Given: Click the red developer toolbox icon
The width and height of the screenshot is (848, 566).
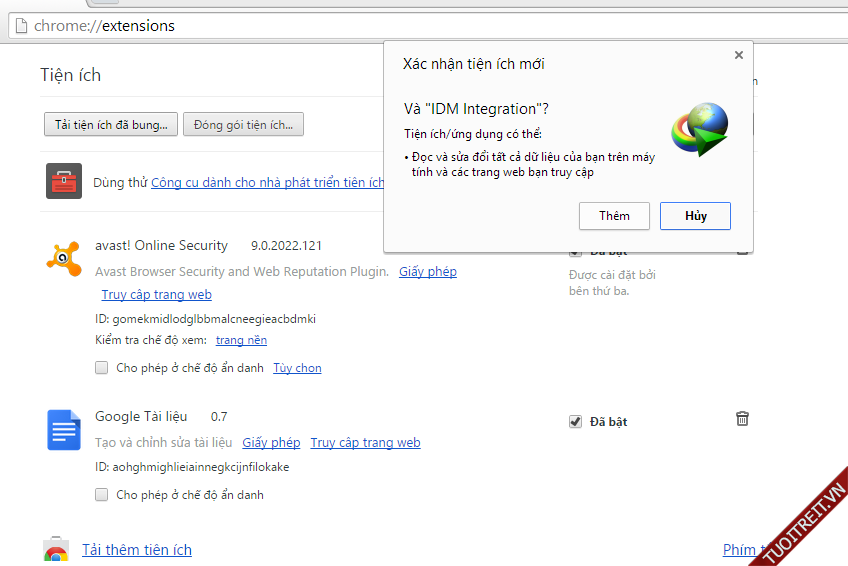Looking at the screenshot, I should (63, 181).
